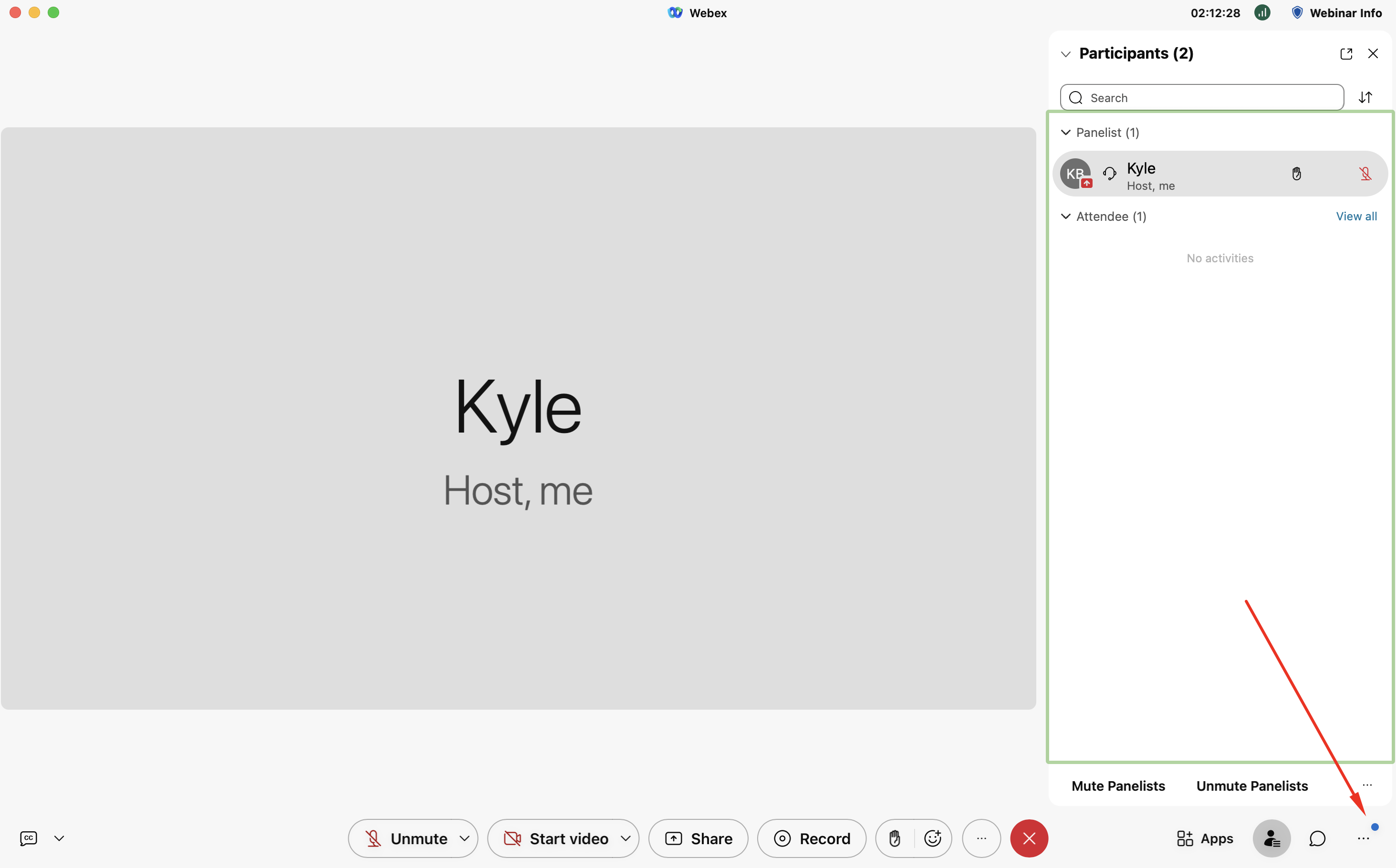
Task: Click the raise hand icon in toolbar
Action: (x=895, y=838)
